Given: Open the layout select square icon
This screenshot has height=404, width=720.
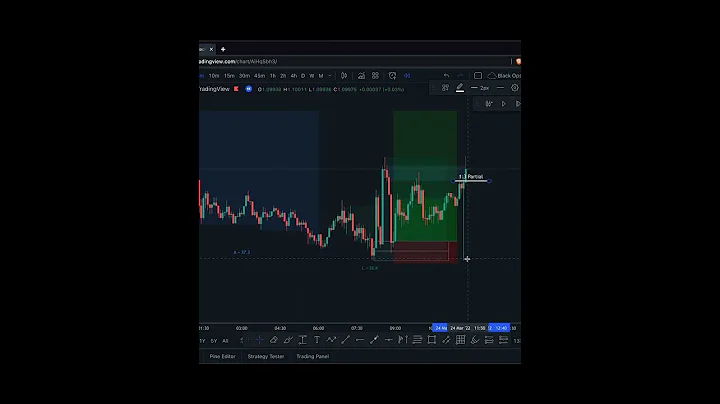Looking at the screenshot, I should tap(478, 76).
